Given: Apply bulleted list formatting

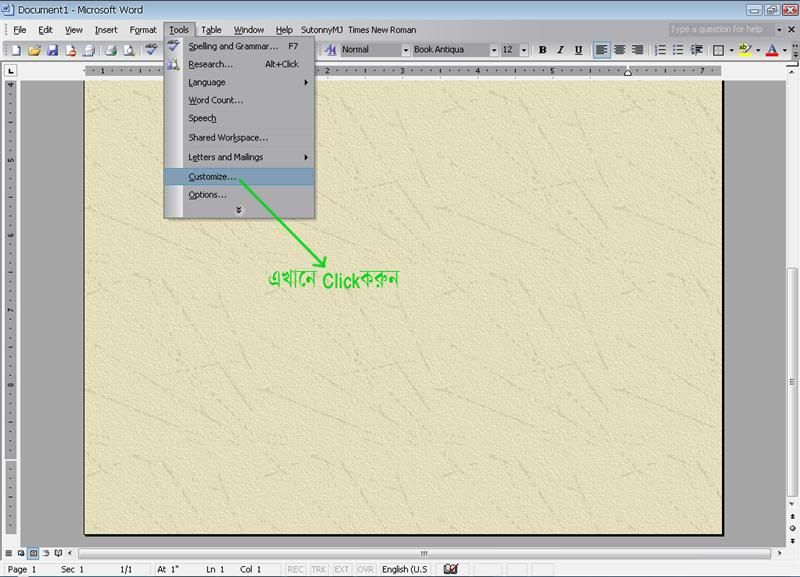Looking at the screenshot, I should coord(679,50).
